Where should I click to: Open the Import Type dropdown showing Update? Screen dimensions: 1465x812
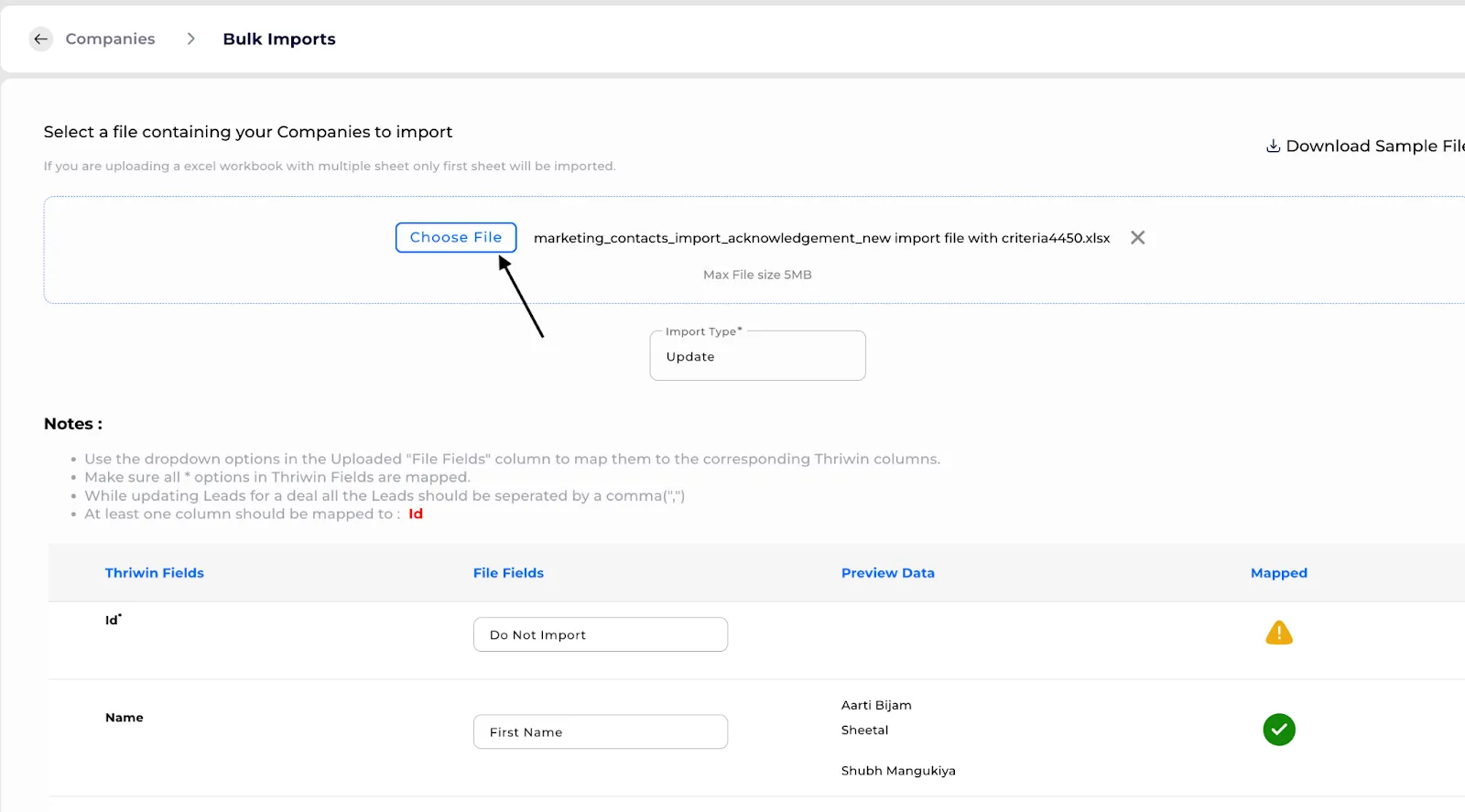point(757,356)
